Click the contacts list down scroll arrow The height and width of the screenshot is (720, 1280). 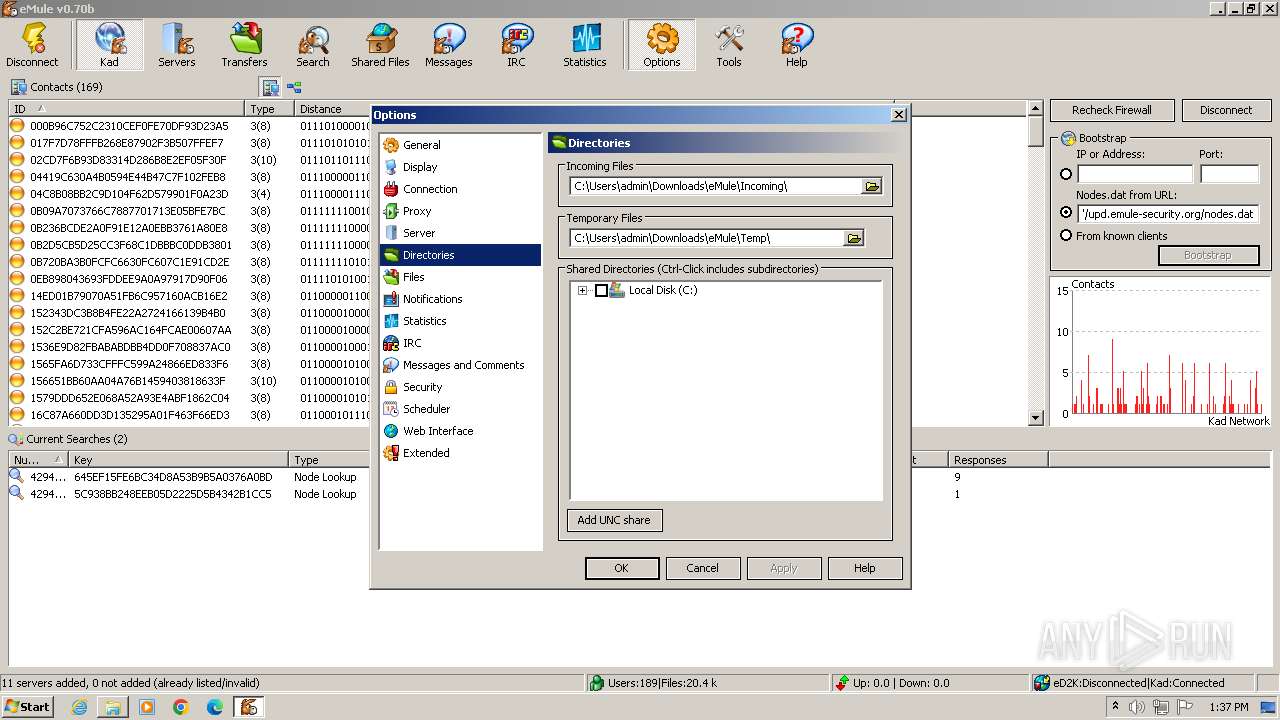(1036, 418)
